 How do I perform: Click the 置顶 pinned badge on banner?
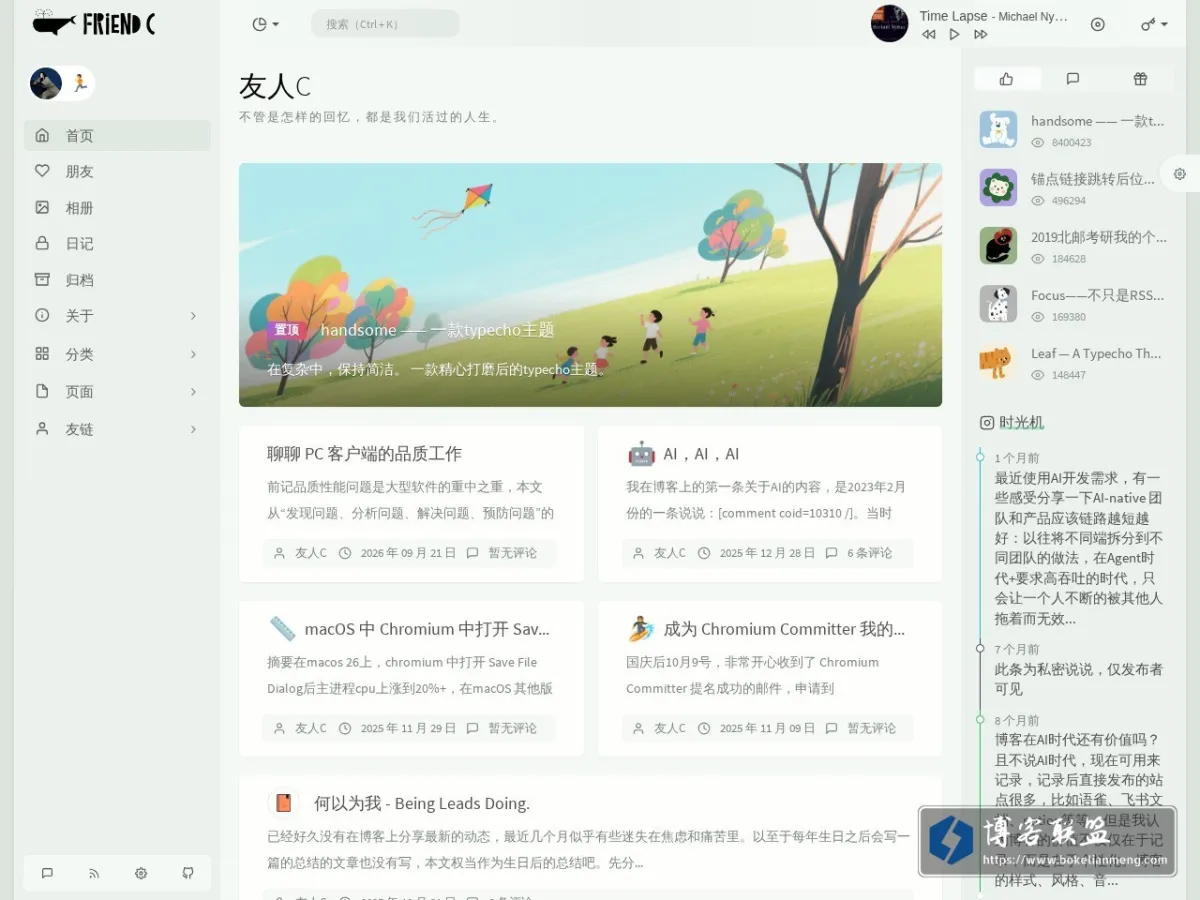tap(287, 330)
